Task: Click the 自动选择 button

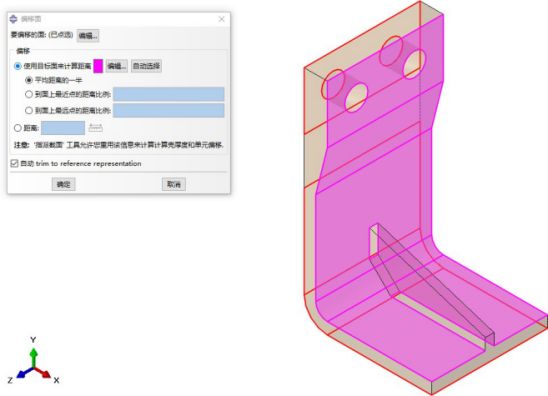Action: (146, 66)
